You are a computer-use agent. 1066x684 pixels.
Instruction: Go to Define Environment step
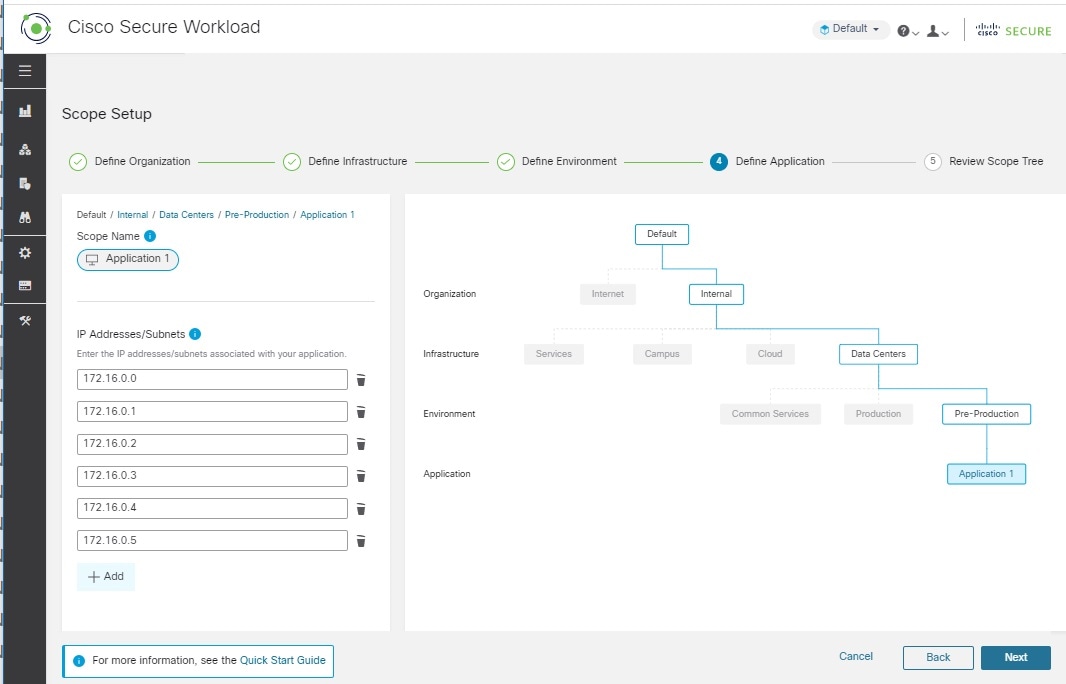[557, 162]
